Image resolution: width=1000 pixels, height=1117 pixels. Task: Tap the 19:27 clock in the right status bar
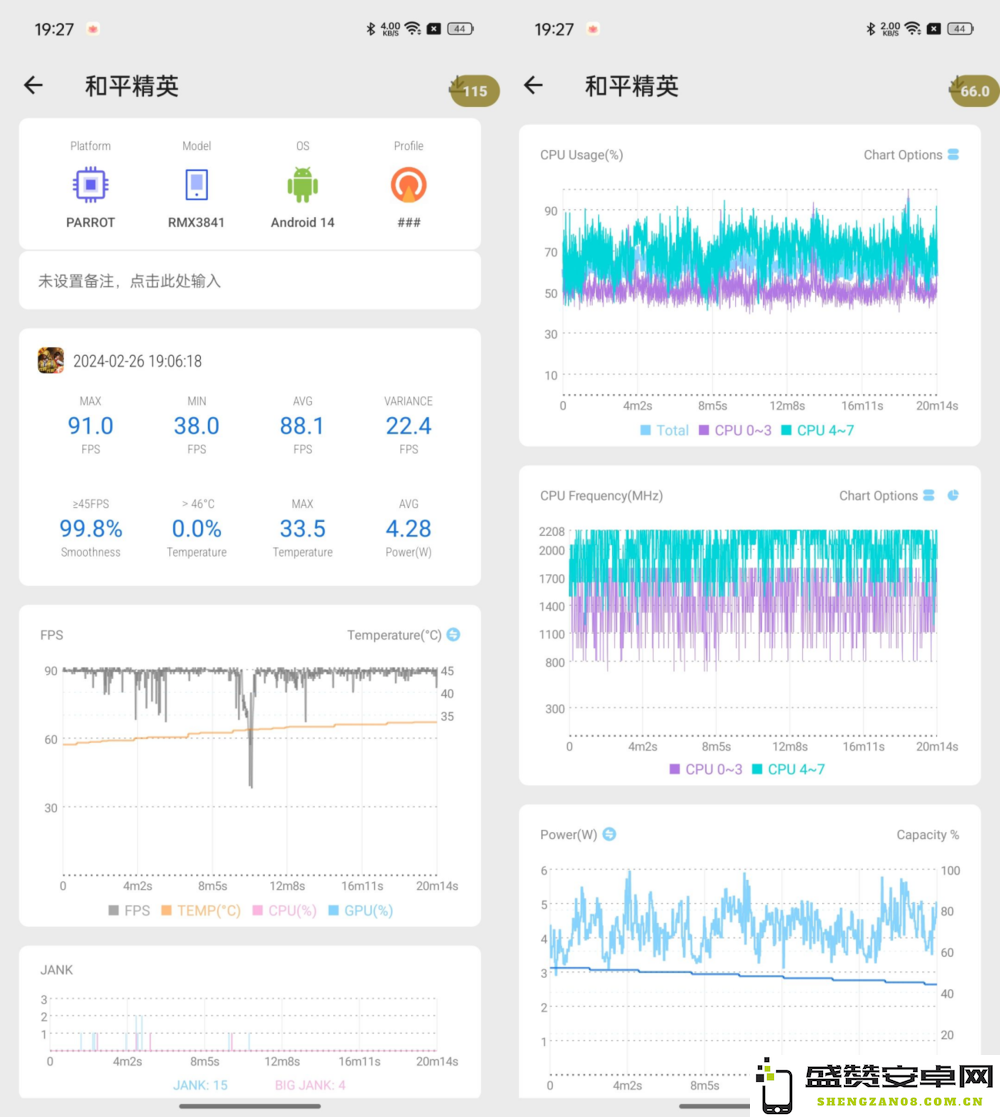coord(554,29)
